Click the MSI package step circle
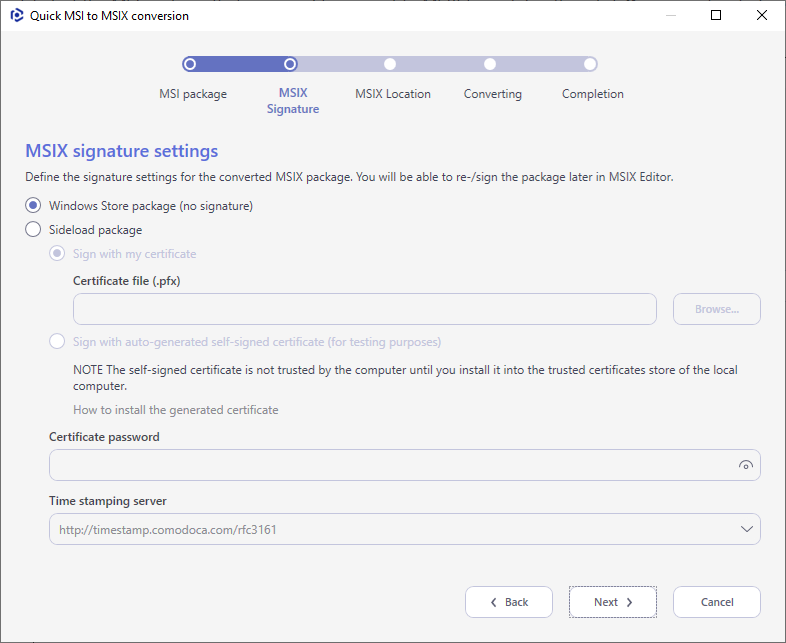The image size is (786, 643). 189,64
